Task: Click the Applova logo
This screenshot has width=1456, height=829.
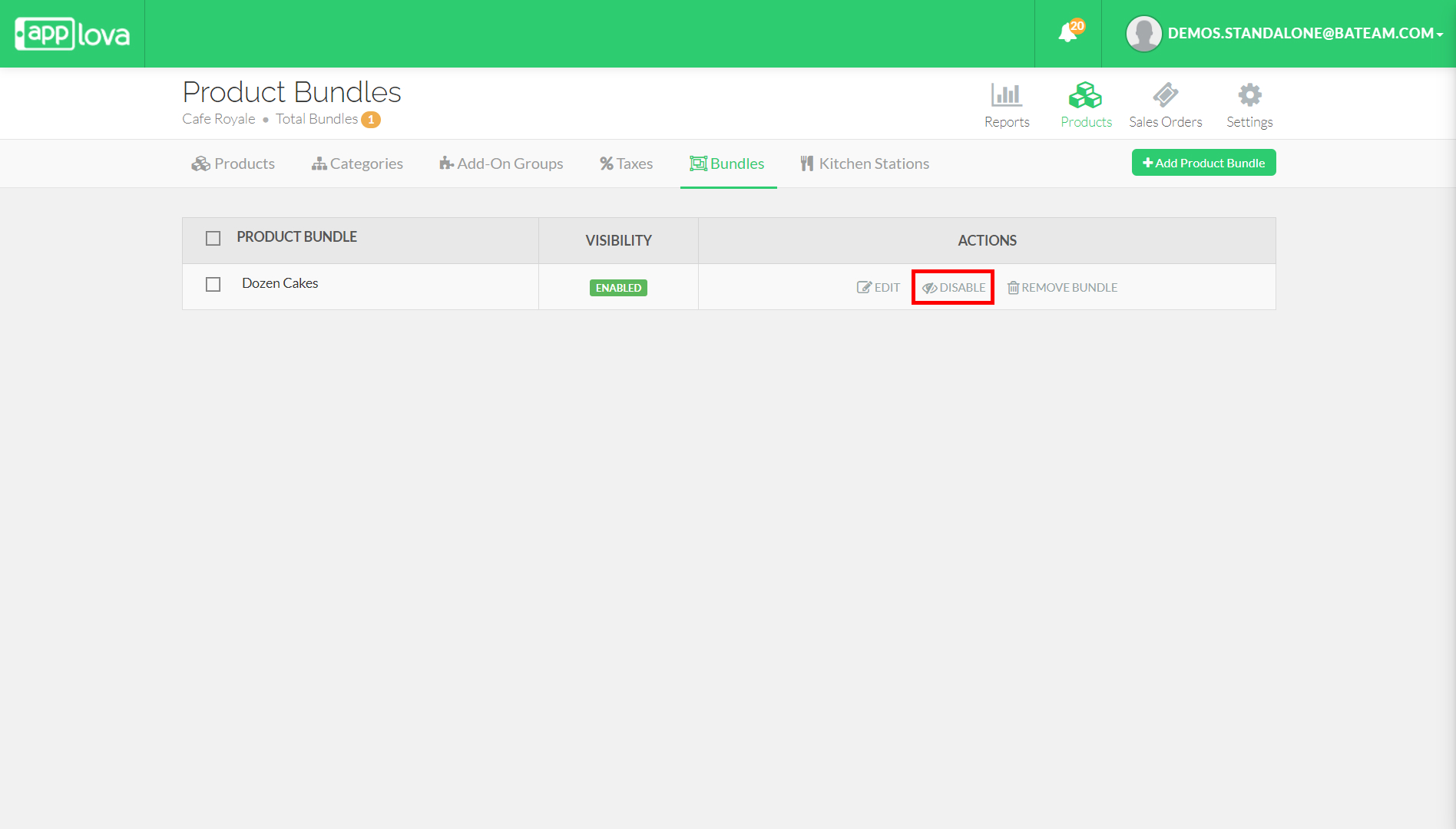Action: (x=72, y=34)
